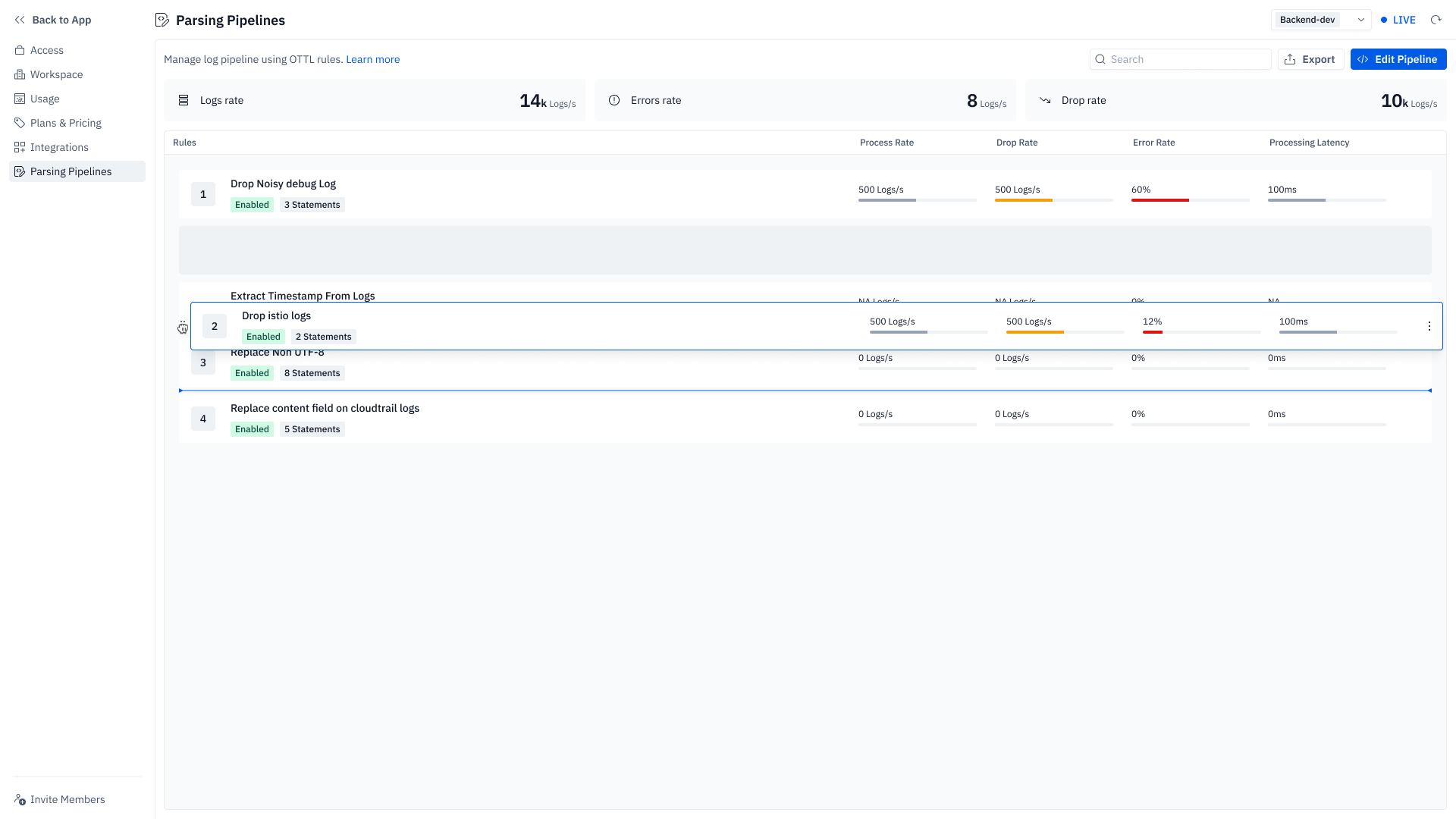Click rule number 1 badge
Image resolution: width=1456 pixels, height=819 pixels.
[203, 194]
